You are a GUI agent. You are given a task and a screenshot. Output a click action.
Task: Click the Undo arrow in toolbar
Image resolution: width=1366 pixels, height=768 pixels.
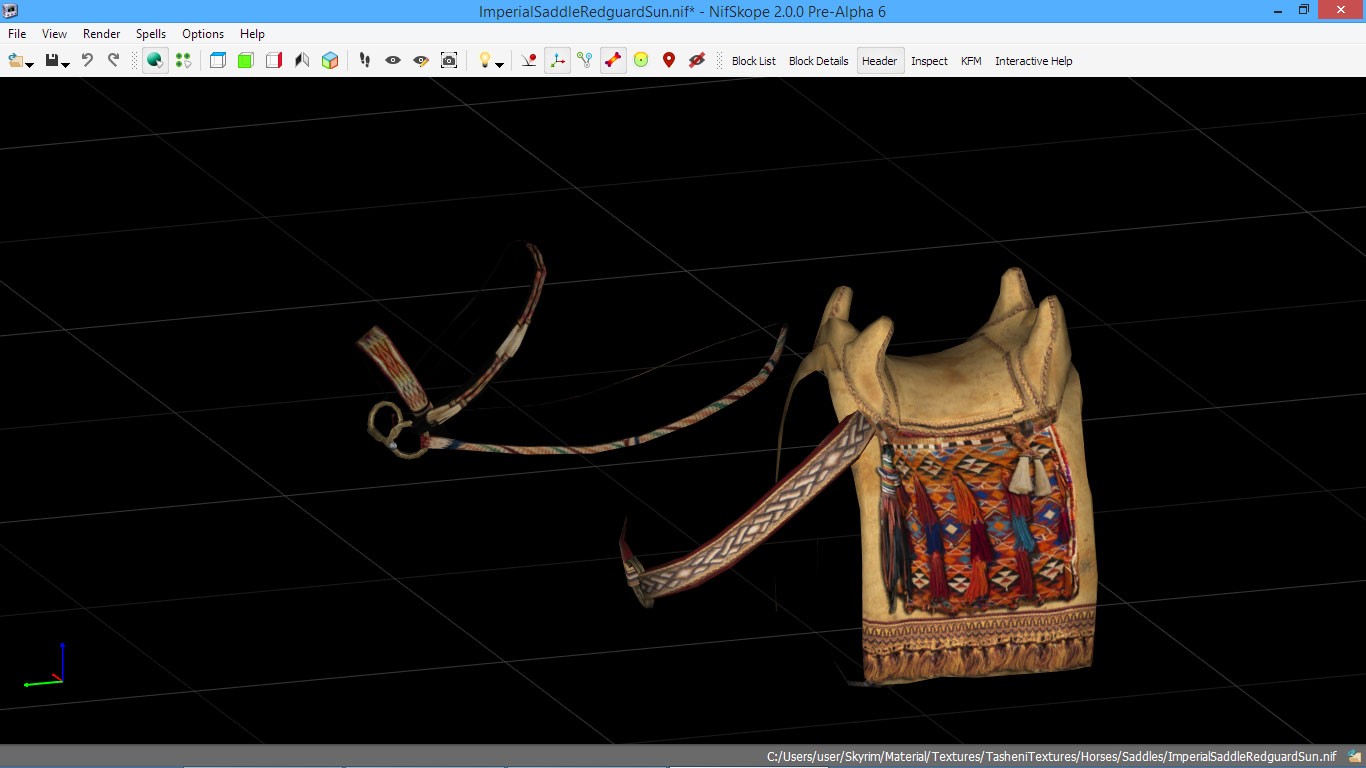point(87,60)
